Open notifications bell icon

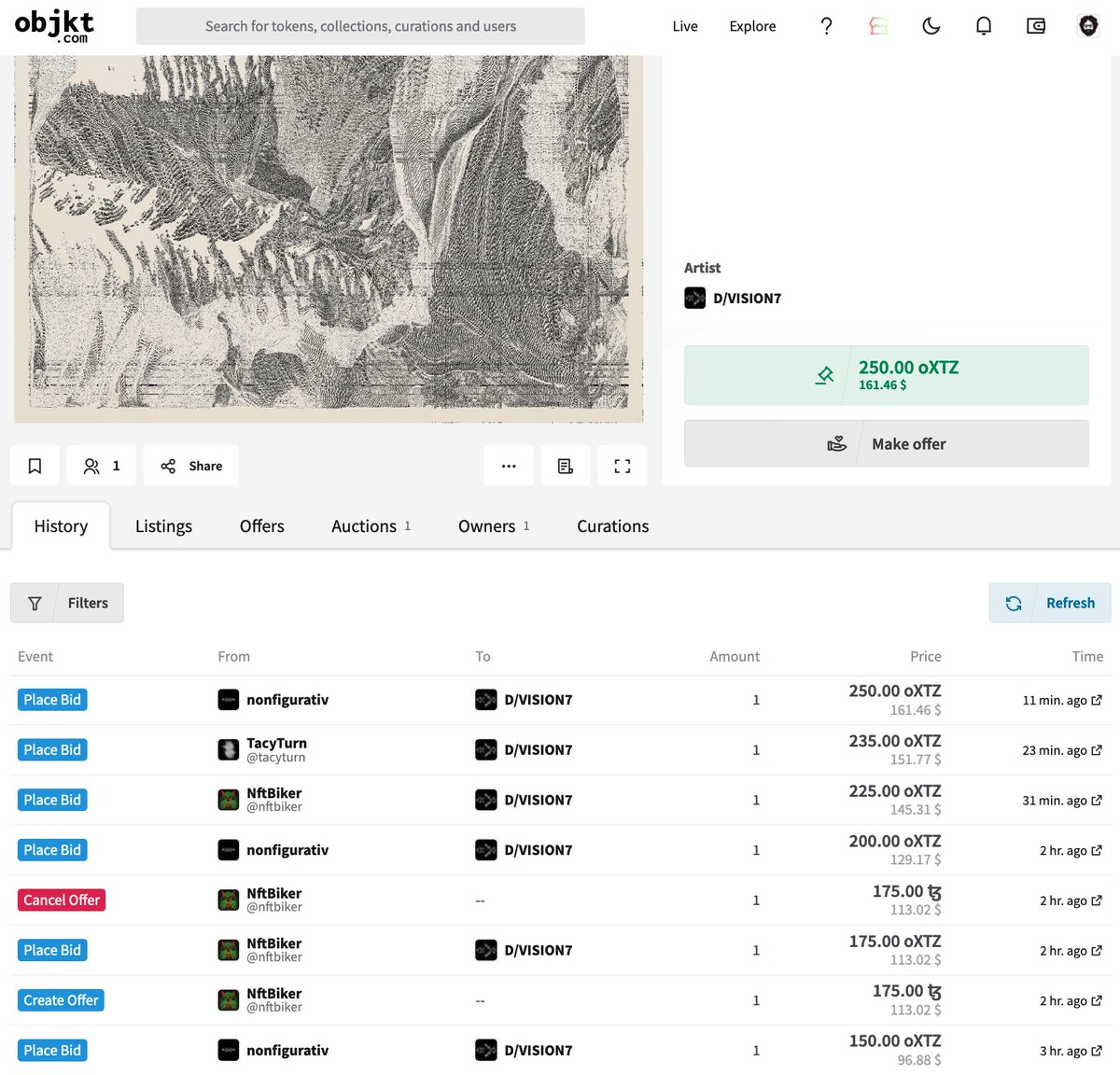click(983, 26)
